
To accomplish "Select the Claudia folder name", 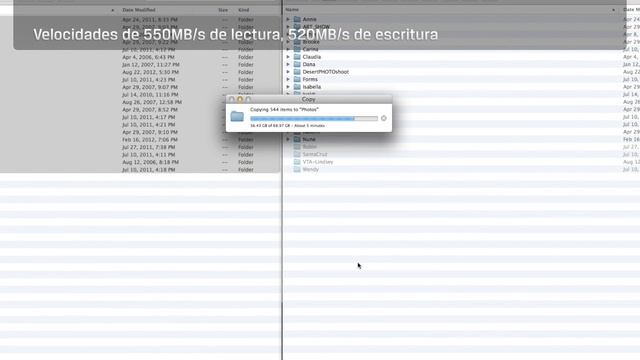I will 312,57.
